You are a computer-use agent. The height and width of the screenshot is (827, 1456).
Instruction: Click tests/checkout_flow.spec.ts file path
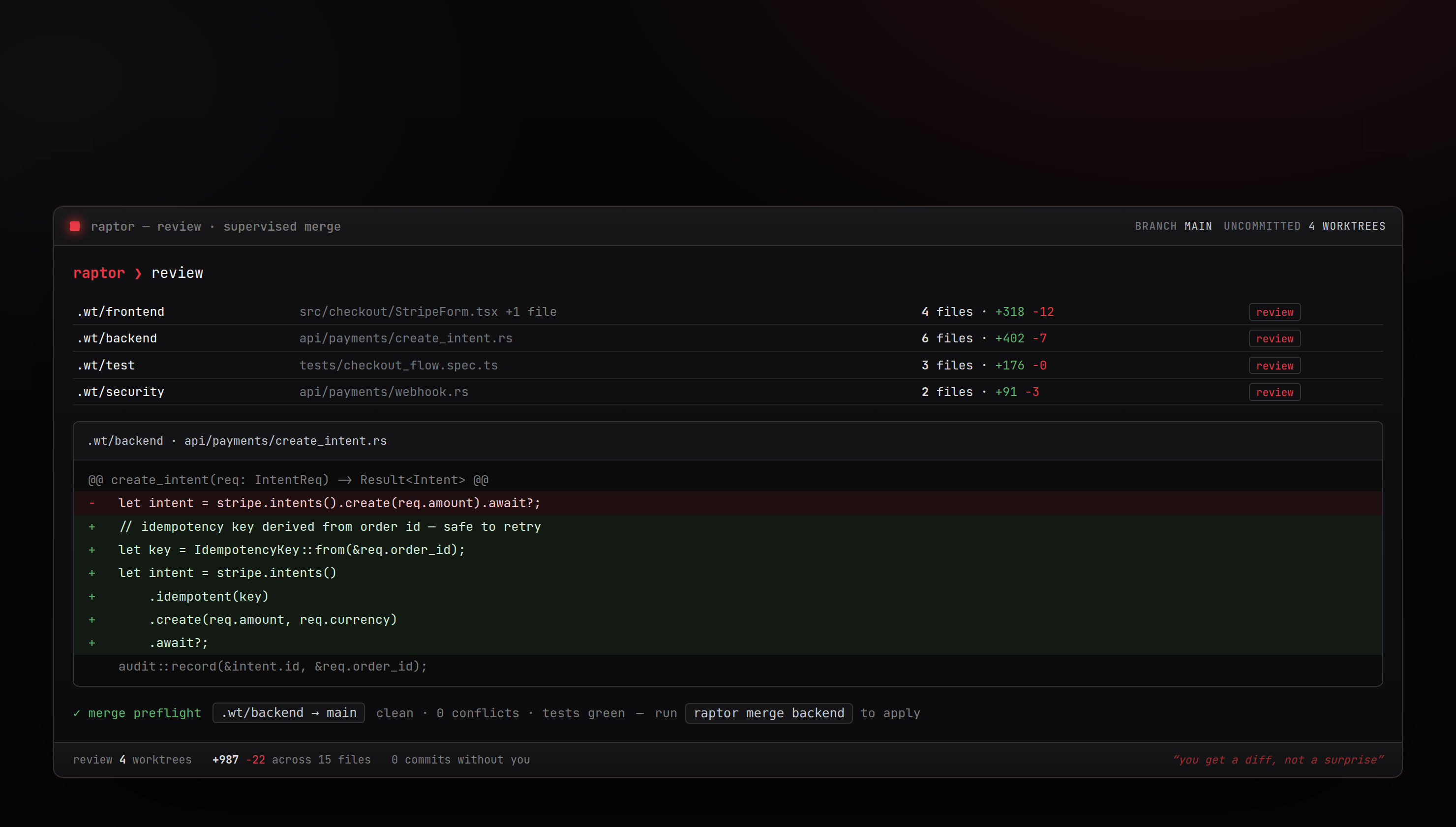click(398, 365)
